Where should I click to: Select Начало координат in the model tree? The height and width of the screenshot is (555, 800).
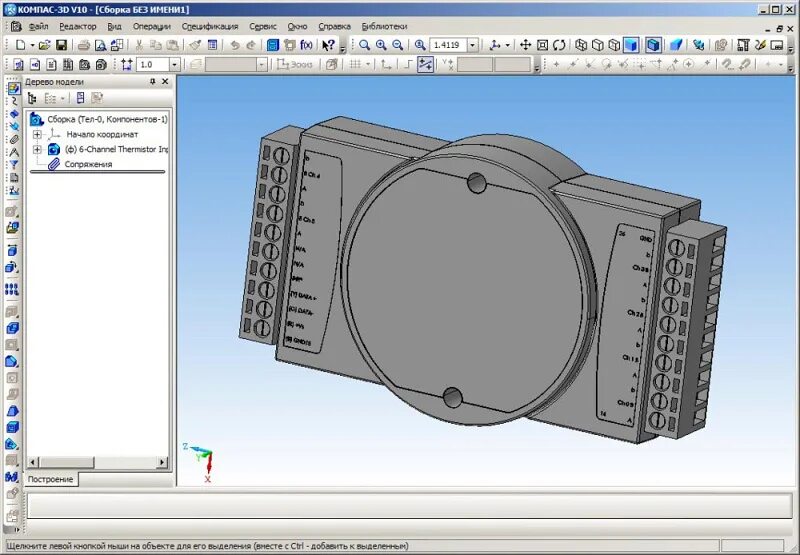pos(102,135)
